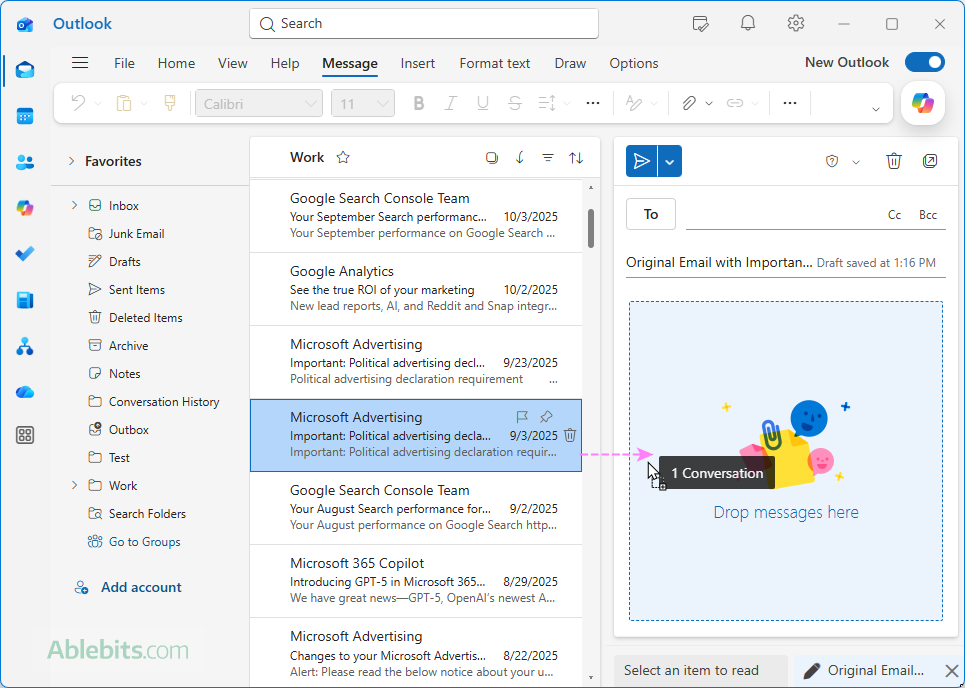
Task: Open the Format text tab
Action: (x=494, y=63)
